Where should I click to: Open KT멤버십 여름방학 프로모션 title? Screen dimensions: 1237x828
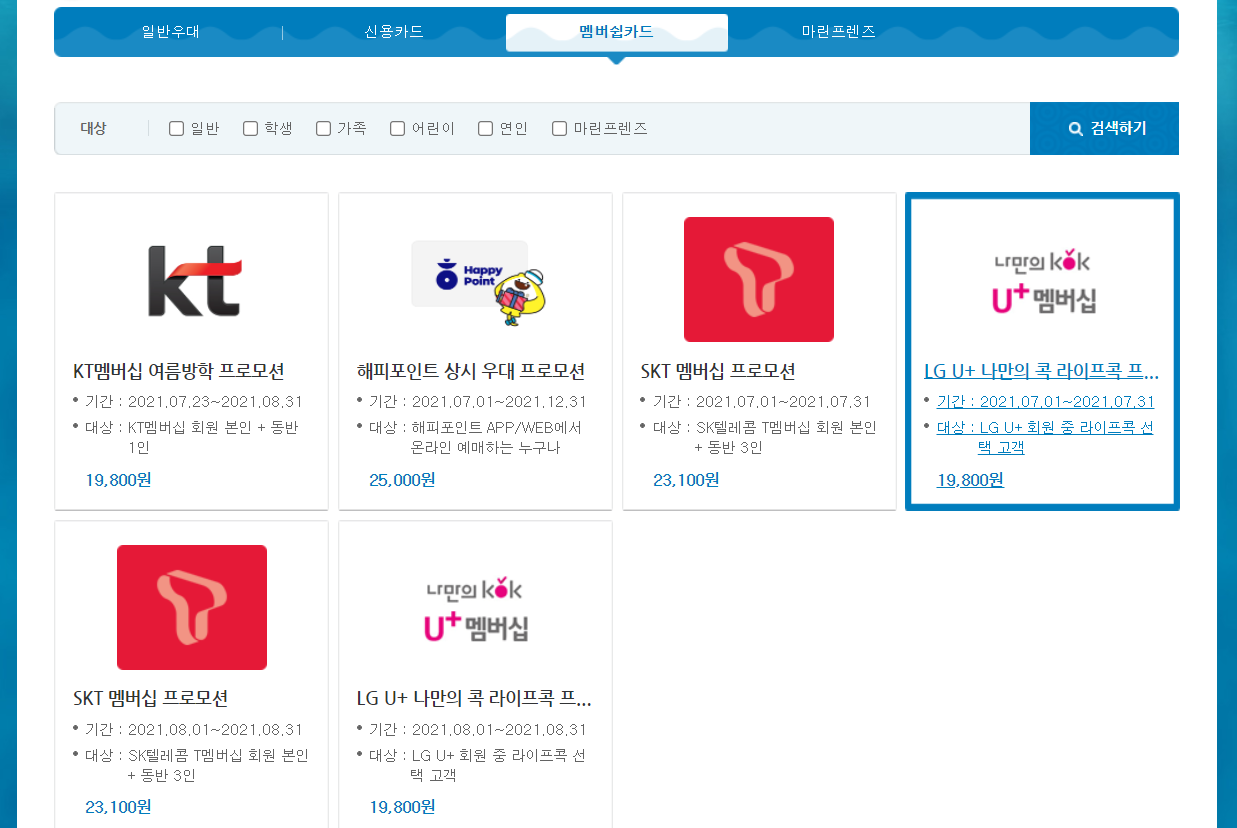click(x=179, y=371)
